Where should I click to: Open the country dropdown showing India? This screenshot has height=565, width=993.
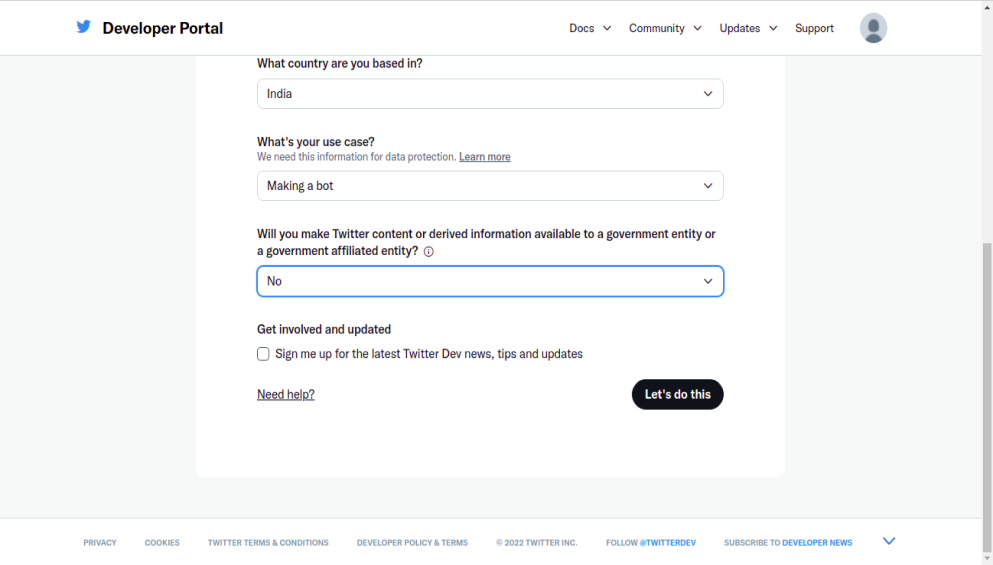[x=490, y=94]
